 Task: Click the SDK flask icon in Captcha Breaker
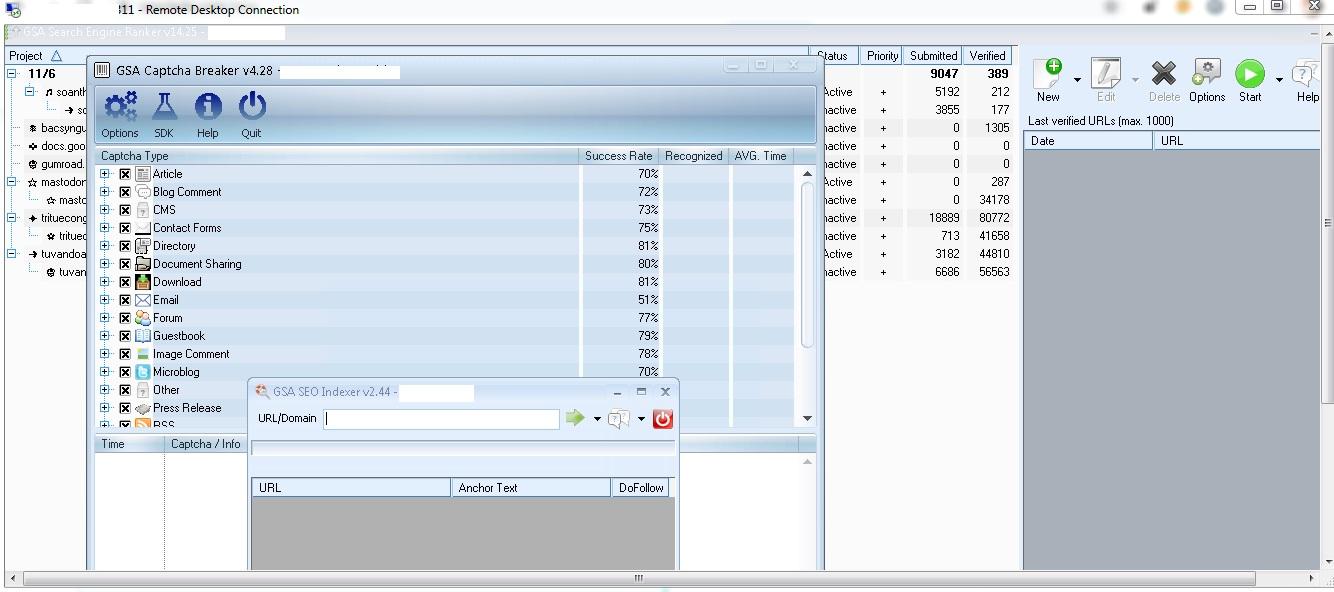(164, 104)
